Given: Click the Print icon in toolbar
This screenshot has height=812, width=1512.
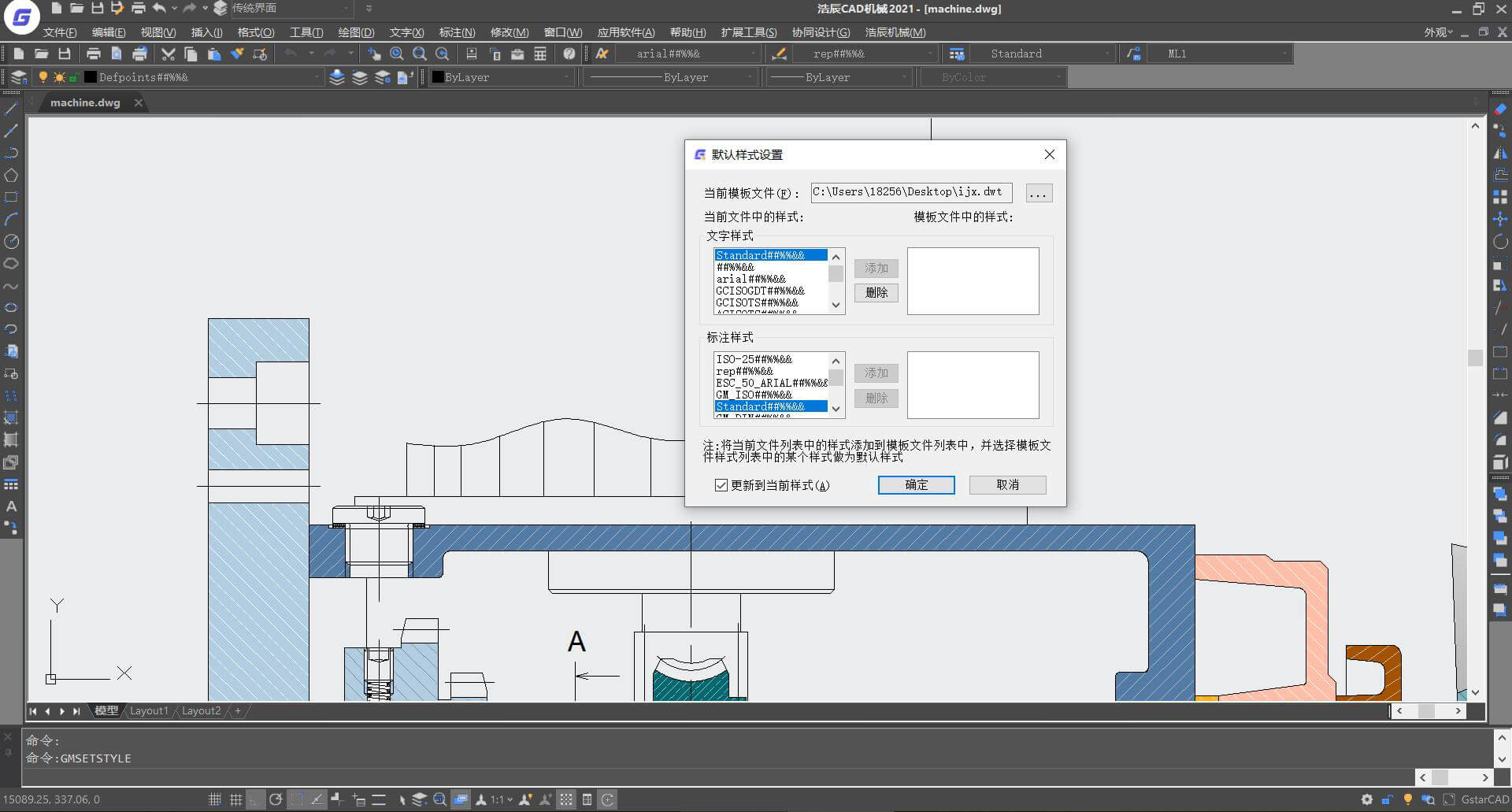Looking at the screenshot, I should 94,54.
